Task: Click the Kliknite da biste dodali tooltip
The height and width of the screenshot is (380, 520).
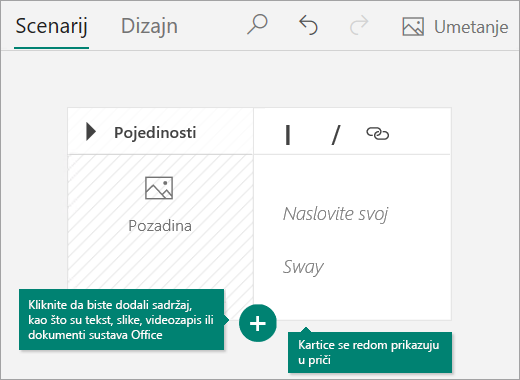Action: click(121, 320)
